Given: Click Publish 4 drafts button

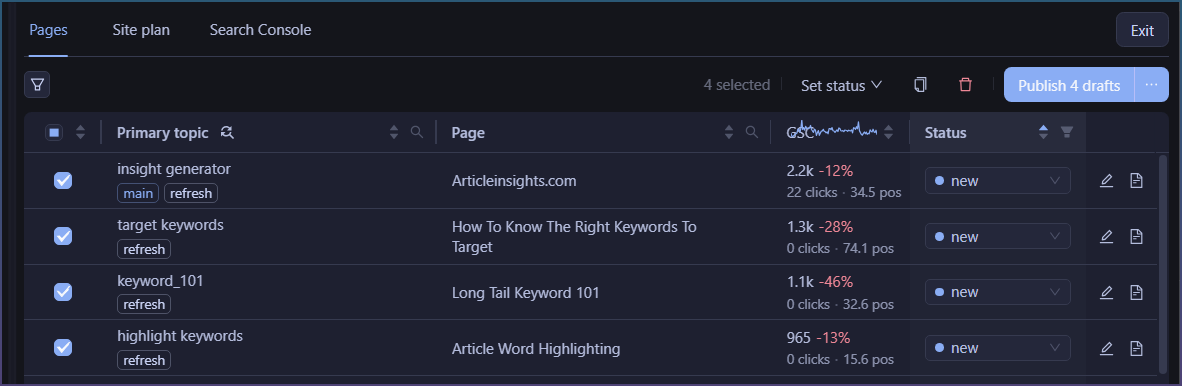Looking at the screenshot, I should tap(1069, 85).
